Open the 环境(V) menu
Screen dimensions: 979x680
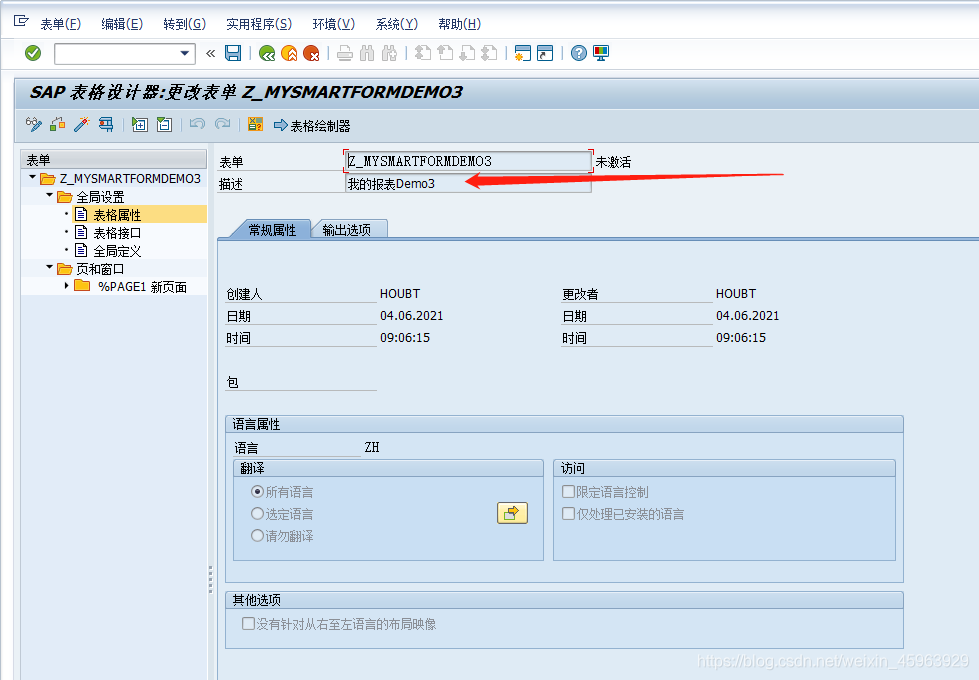coord(333,24)
